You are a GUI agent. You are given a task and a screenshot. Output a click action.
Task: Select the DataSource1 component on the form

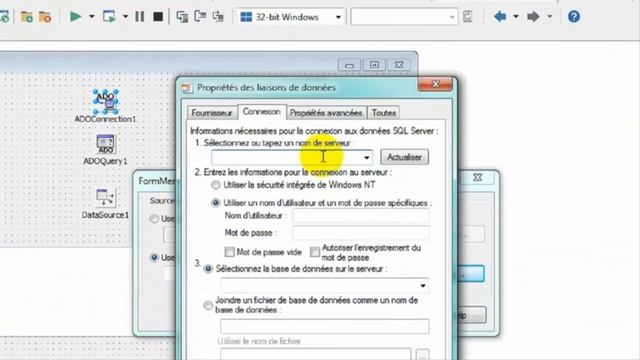tap(105, 198)
